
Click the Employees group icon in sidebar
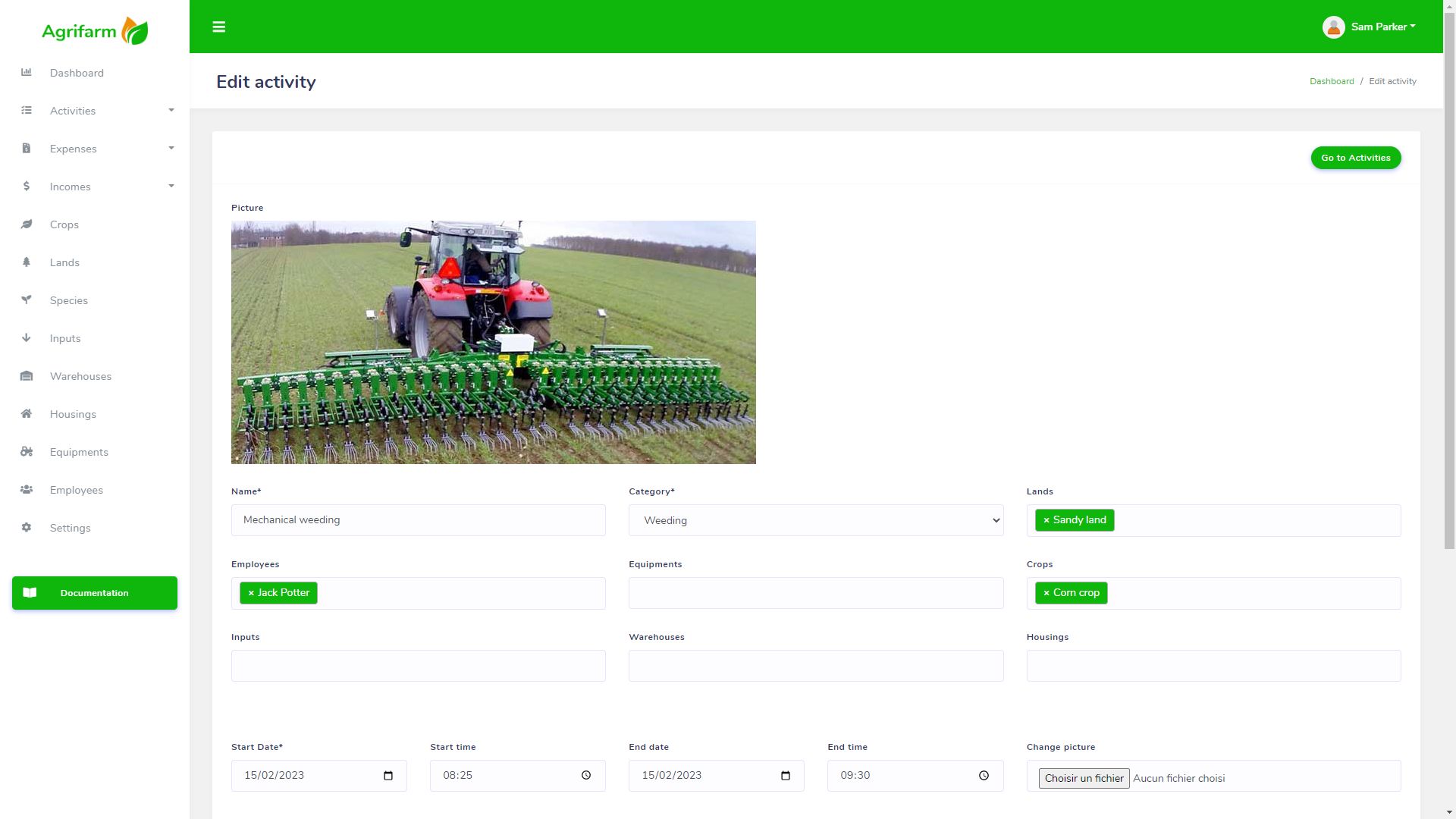tap(27, 490)
